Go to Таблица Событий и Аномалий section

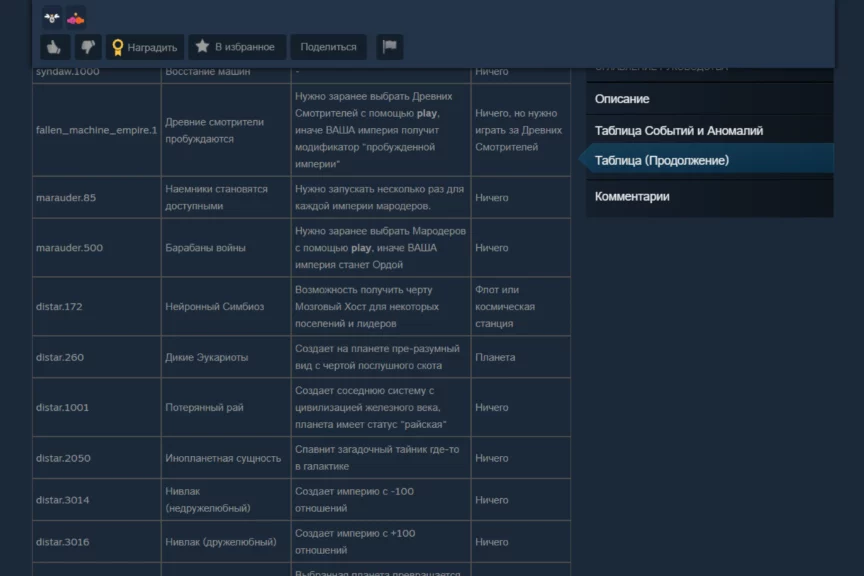[x=678, y=131]
